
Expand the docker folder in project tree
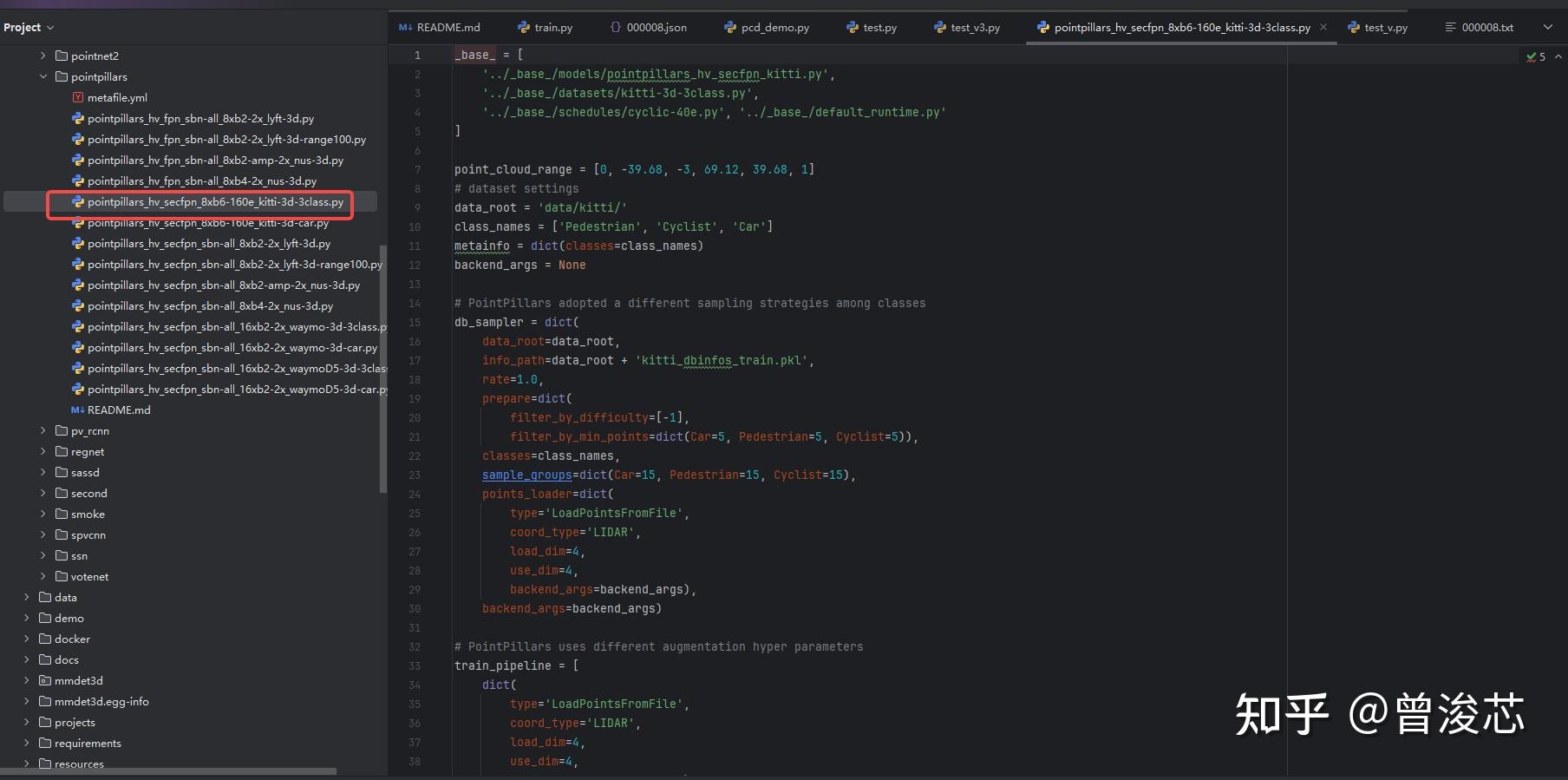click(27, 639)
